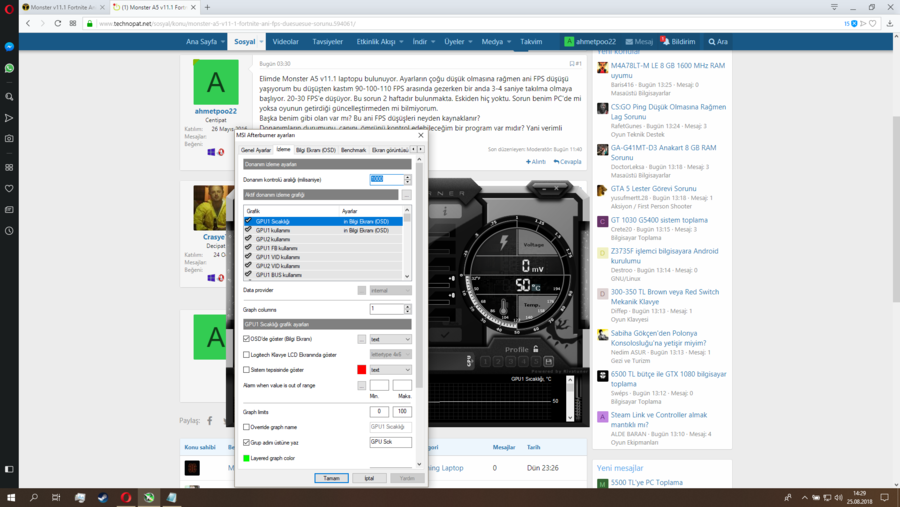900x507 pixels.
Task: Expand the Sosyal menu arrow
Action: pyautogui.click(x=261, y=42)
